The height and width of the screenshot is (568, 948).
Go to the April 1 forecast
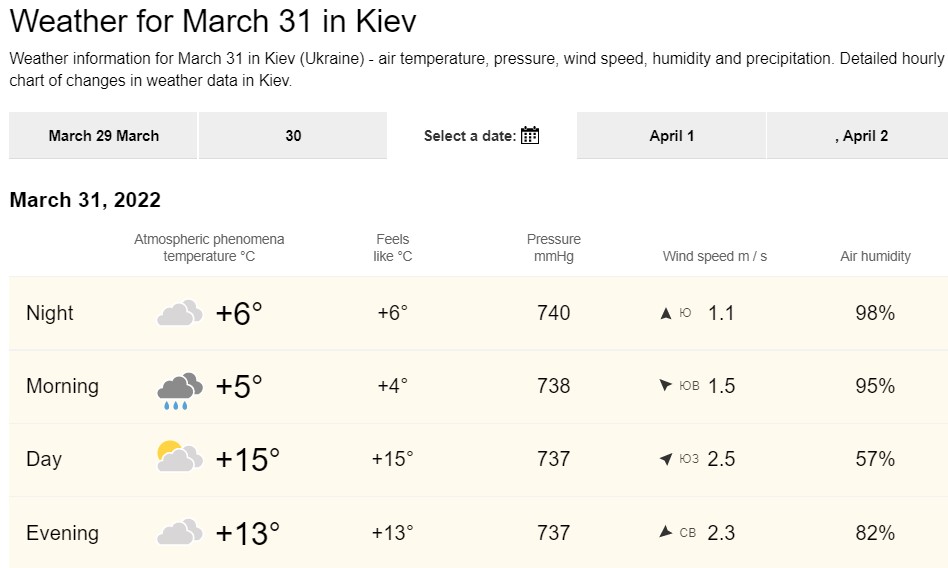(672, 136)
